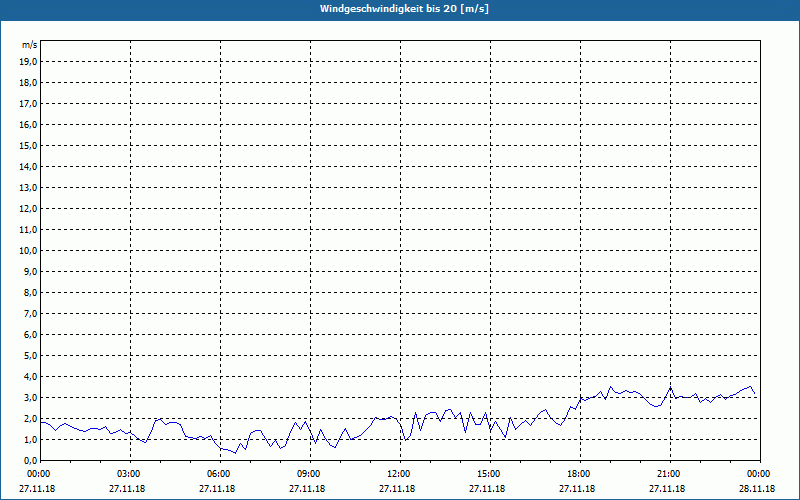Click the 12:00 time axis label
Viewport: 800px width, 500px height.
tap(401, 474)
